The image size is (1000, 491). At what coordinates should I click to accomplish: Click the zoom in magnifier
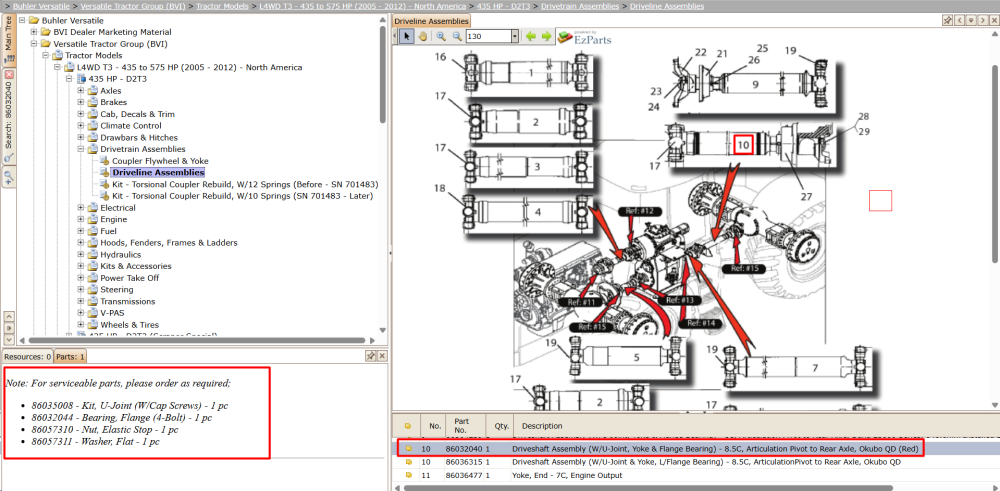(441, 36)
